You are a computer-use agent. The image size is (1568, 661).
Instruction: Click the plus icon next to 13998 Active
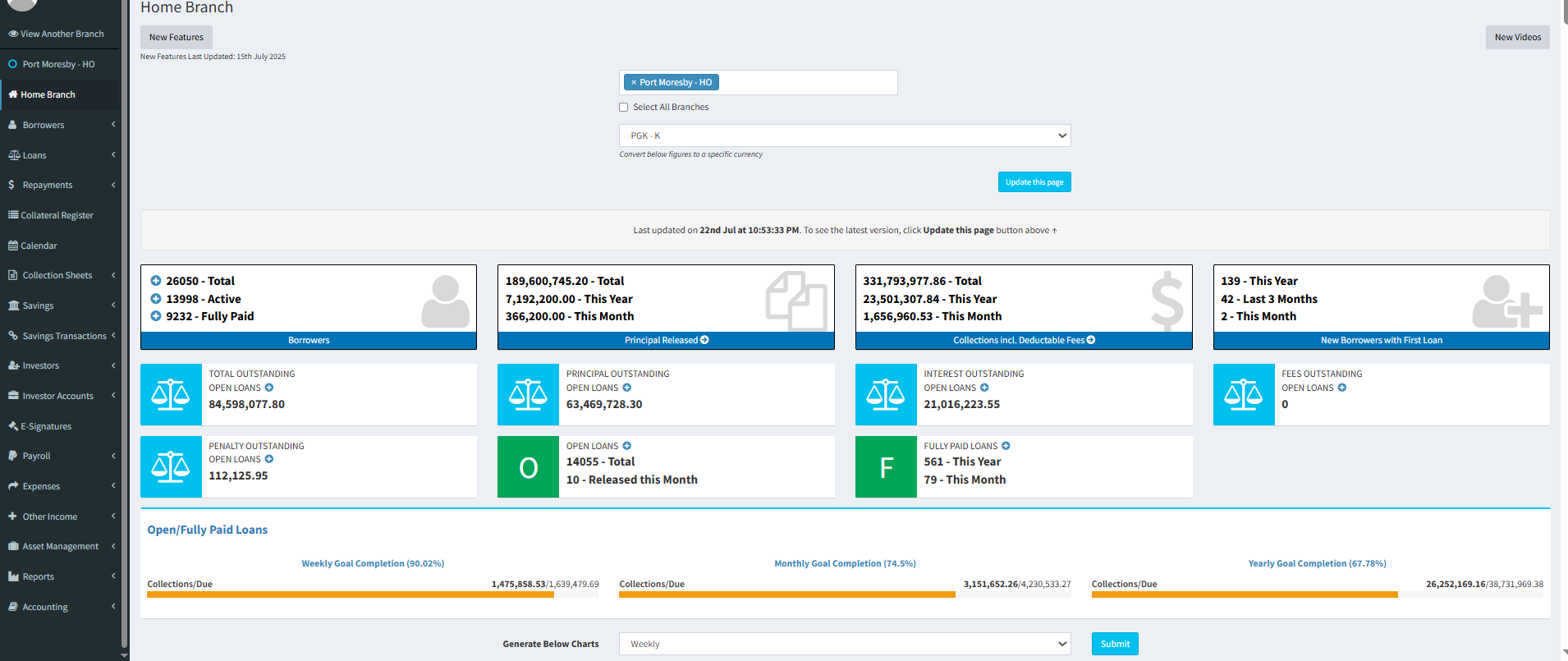[156, 299]
